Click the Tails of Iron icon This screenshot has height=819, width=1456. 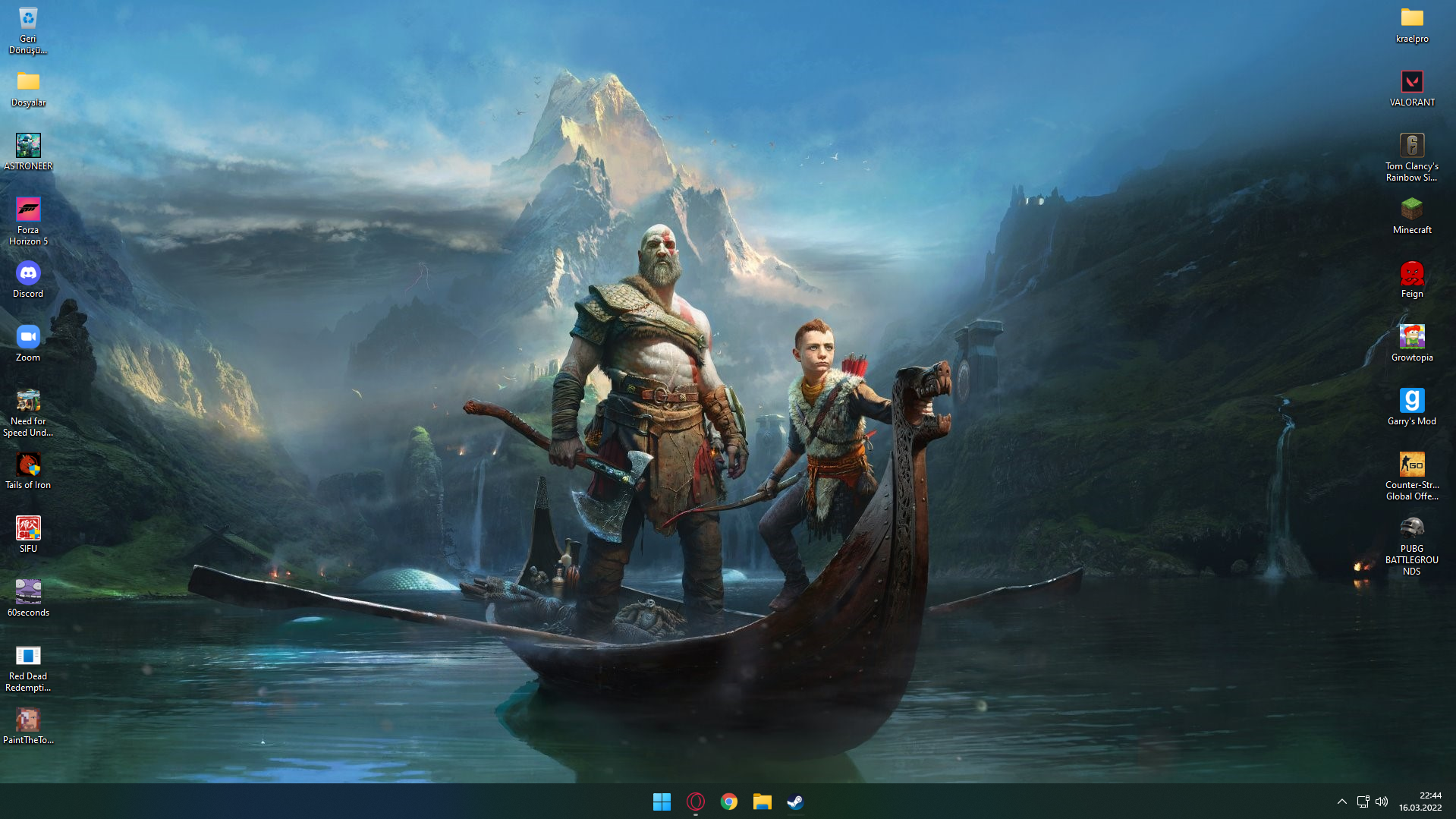point(28,471)
